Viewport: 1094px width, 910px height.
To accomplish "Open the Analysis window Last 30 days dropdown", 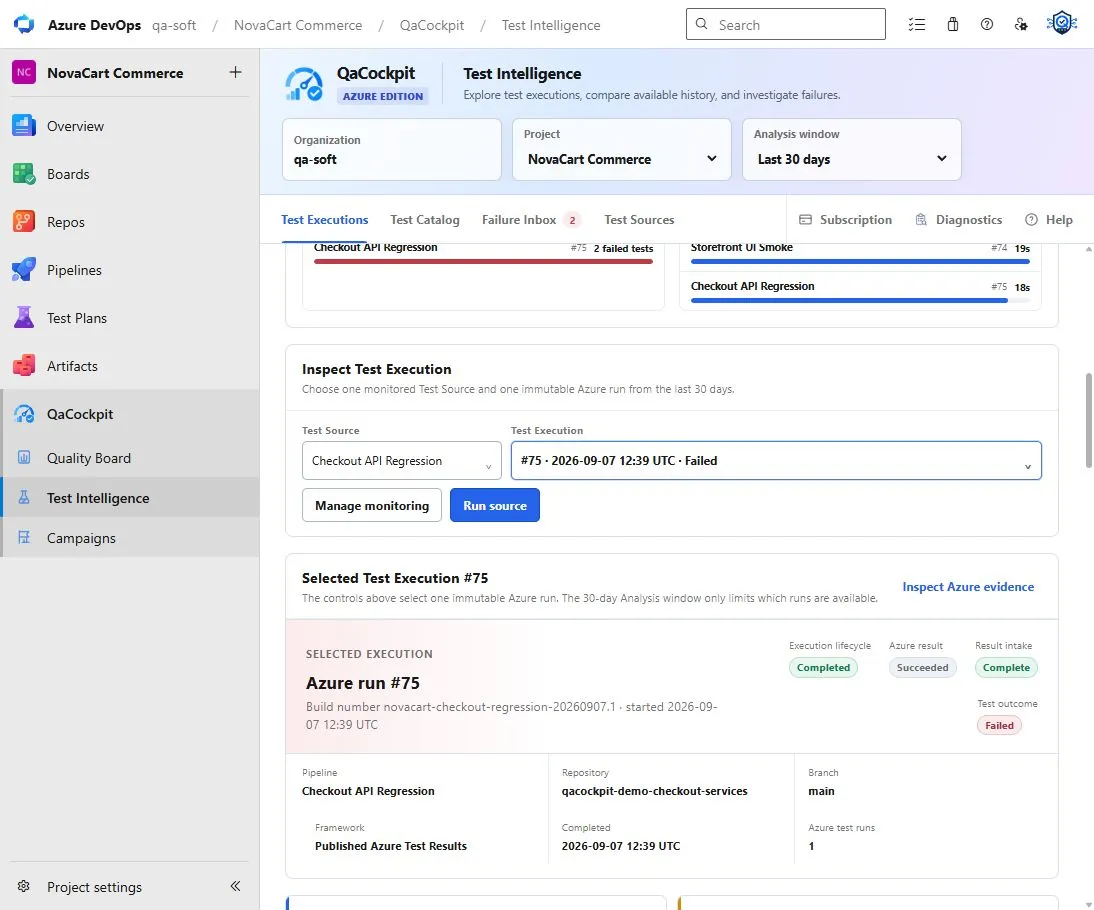I will pyautogui.click(x=852, y=158).
